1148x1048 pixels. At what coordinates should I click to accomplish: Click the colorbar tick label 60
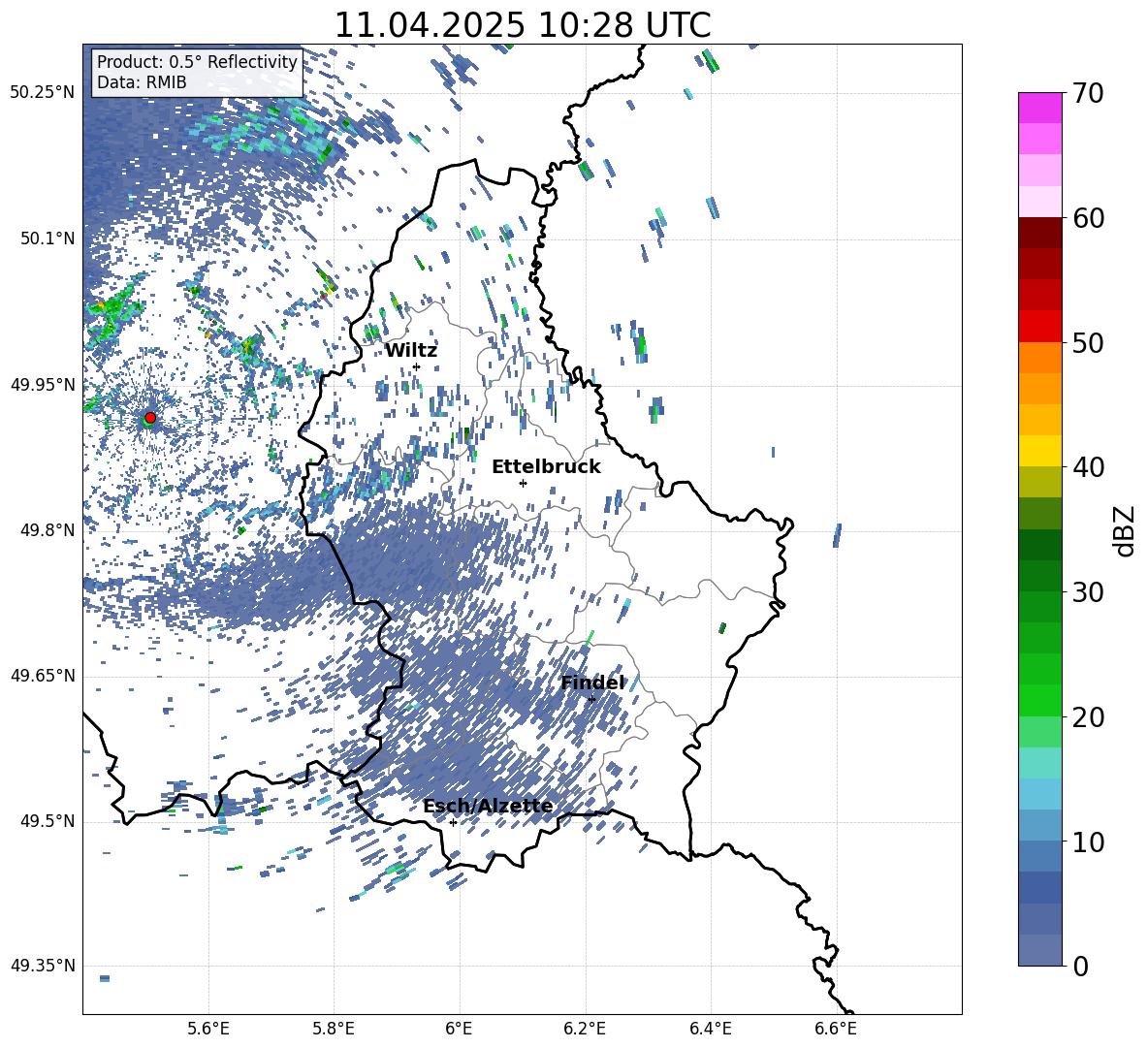point(1089,218)
